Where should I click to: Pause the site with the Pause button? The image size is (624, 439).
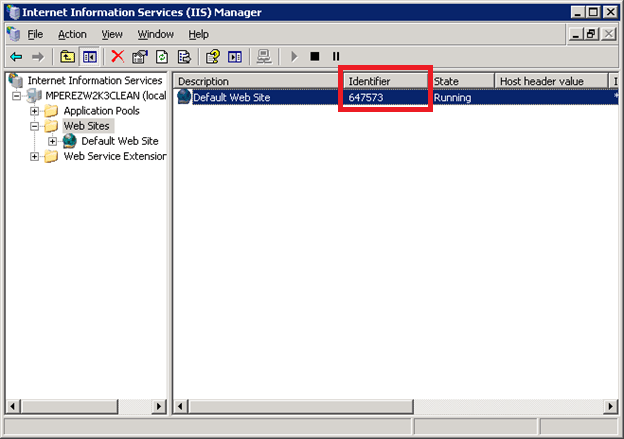point(336,57)
